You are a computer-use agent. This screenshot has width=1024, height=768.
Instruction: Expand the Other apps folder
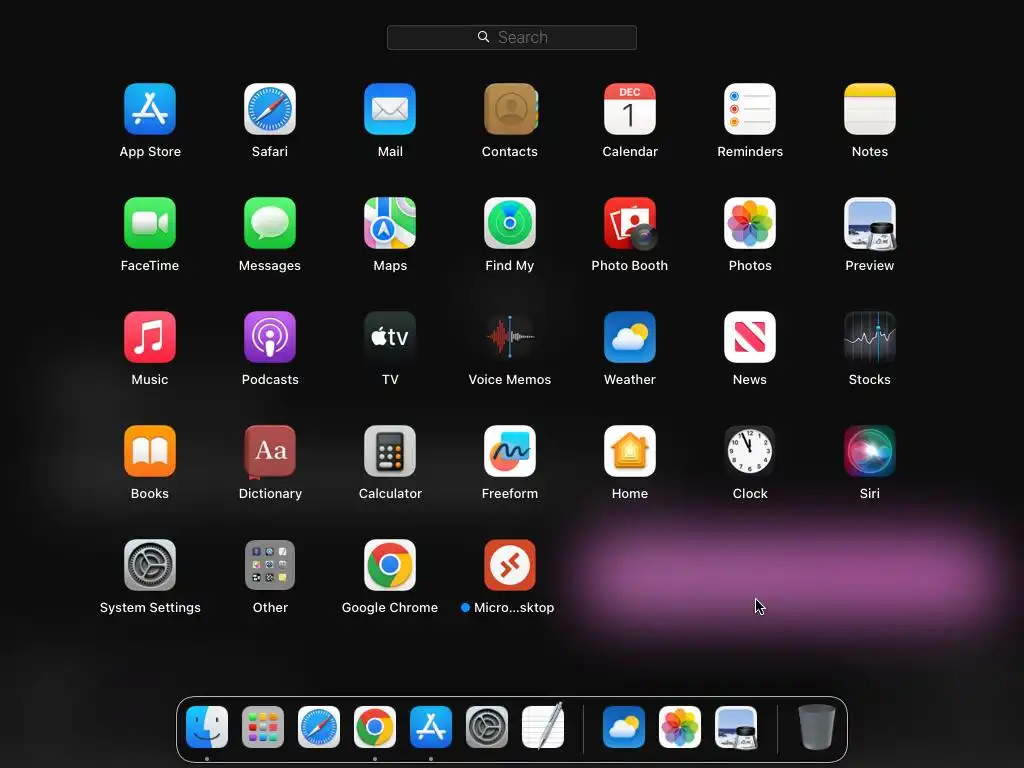point(270,565)
